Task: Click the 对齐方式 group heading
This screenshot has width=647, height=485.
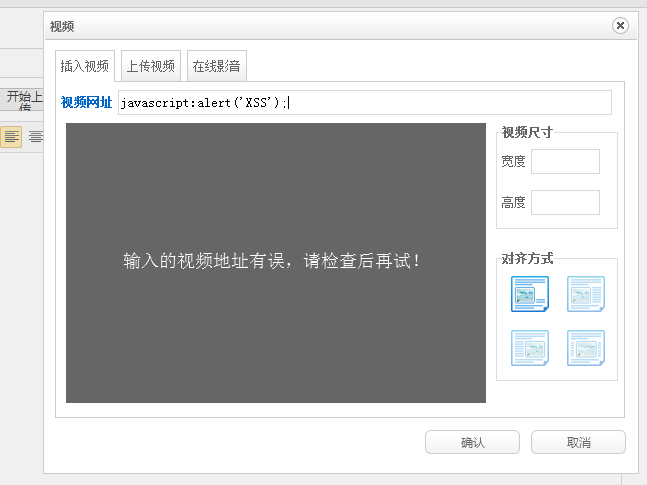Action: [x=527, y=259]
